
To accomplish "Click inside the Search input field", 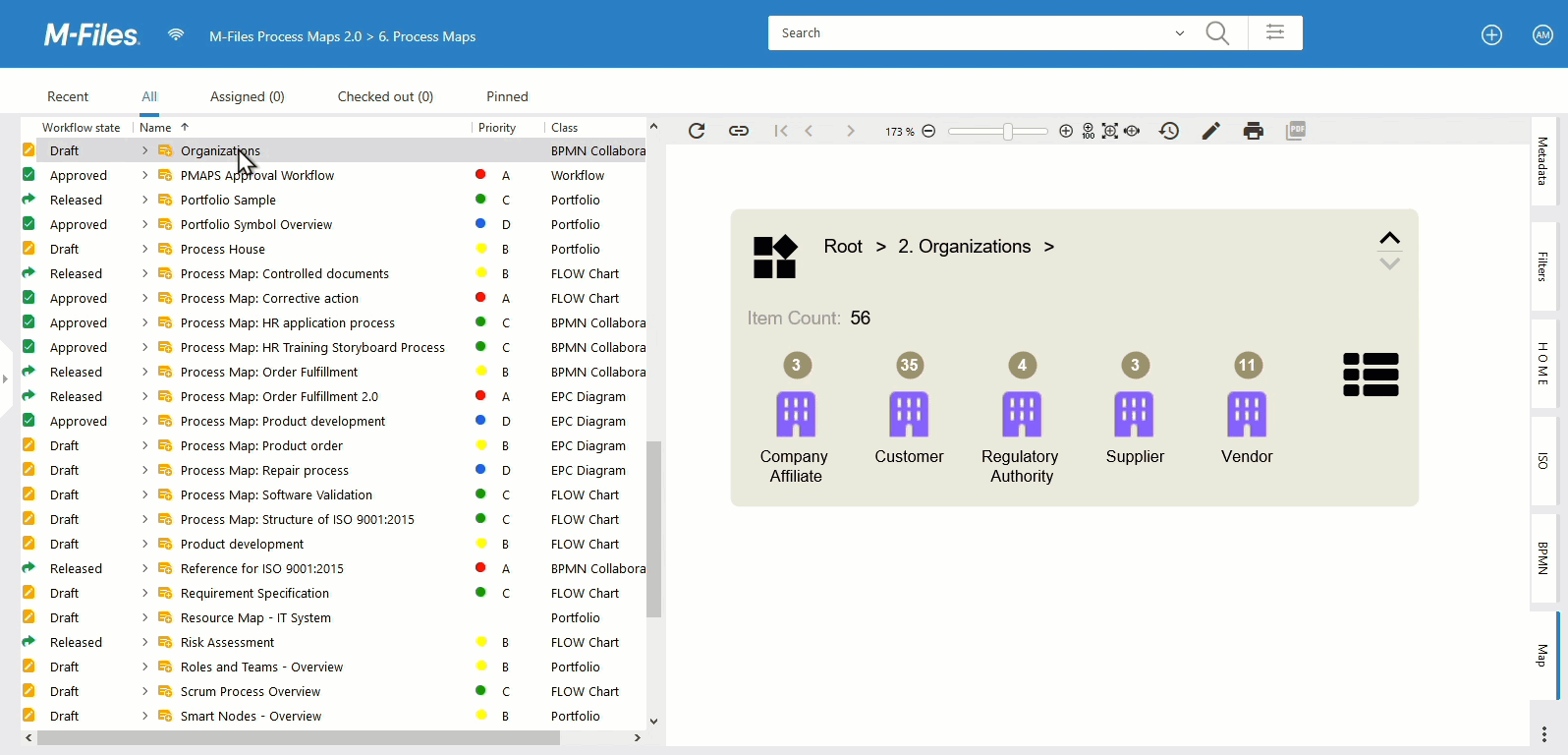I will click(x=968, y=33).
